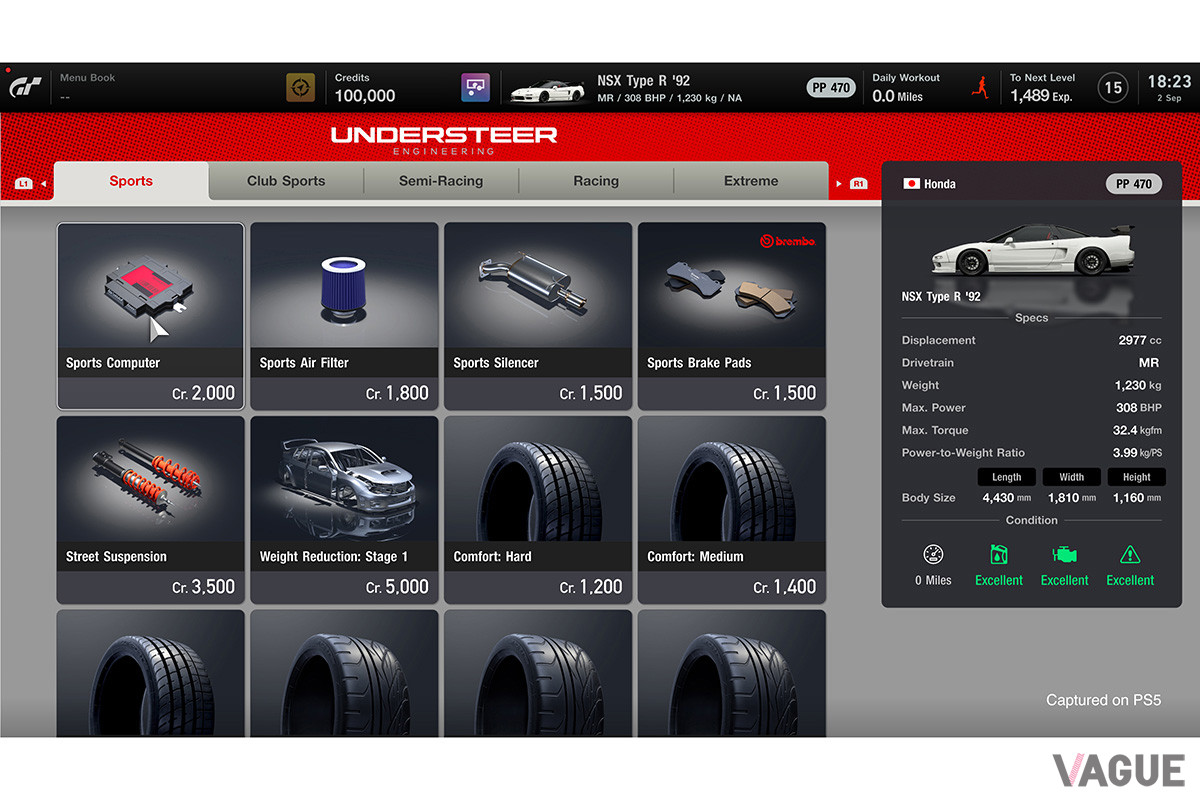The image size is (1200, 800).
Task: Click the Brembo logo on brake pads card
Action: 788,241
